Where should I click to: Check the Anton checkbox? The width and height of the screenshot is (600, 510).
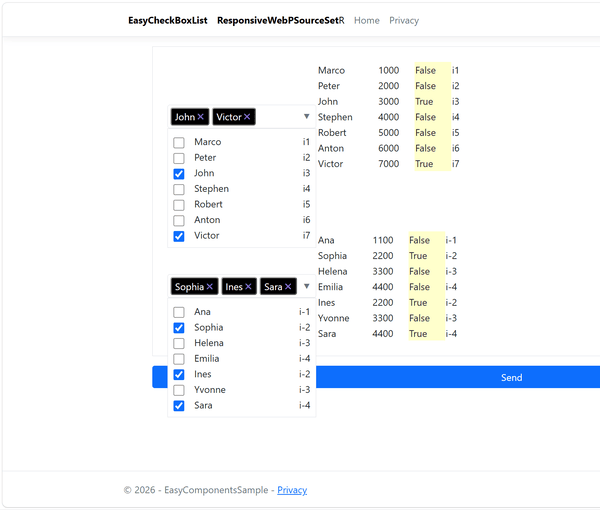179,221
